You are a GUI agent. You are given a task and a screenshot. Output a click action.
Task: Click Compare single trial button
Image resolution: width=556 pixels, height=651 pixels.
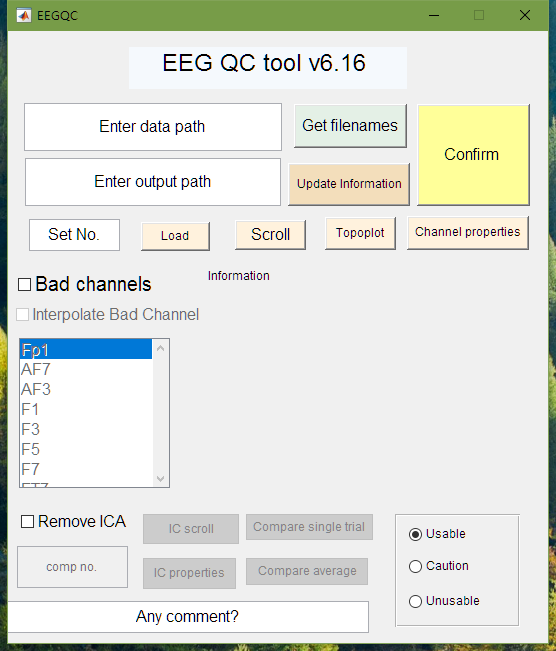tap(309, 527)
